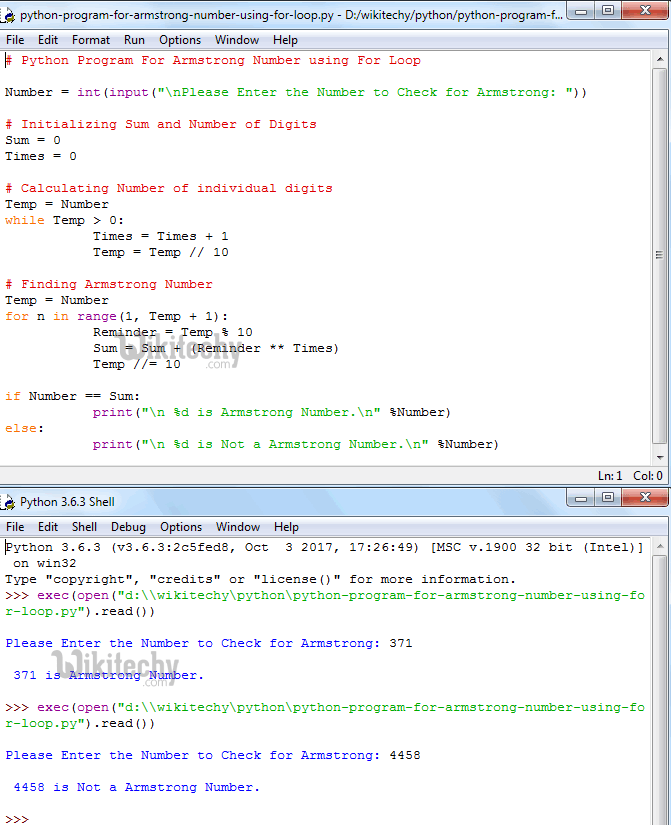Click 'if Number == Sum:' line
Screen dimensions: 671x825
[x=72, y=396]
